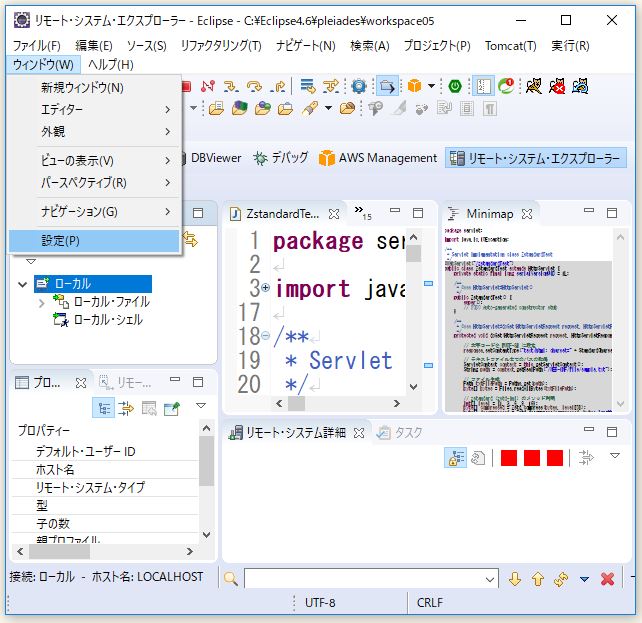Screen dimensions: 642x623
Task: Stop Tomcat with the red-X cat icon
Action: click(557, 86)
